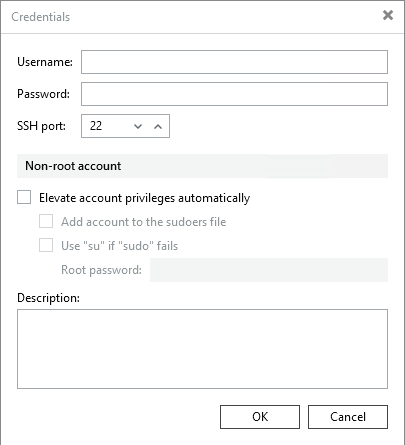Click the Credentials title text
The width and height of the screenshot is (405, 445).
[x=41, y=17]
